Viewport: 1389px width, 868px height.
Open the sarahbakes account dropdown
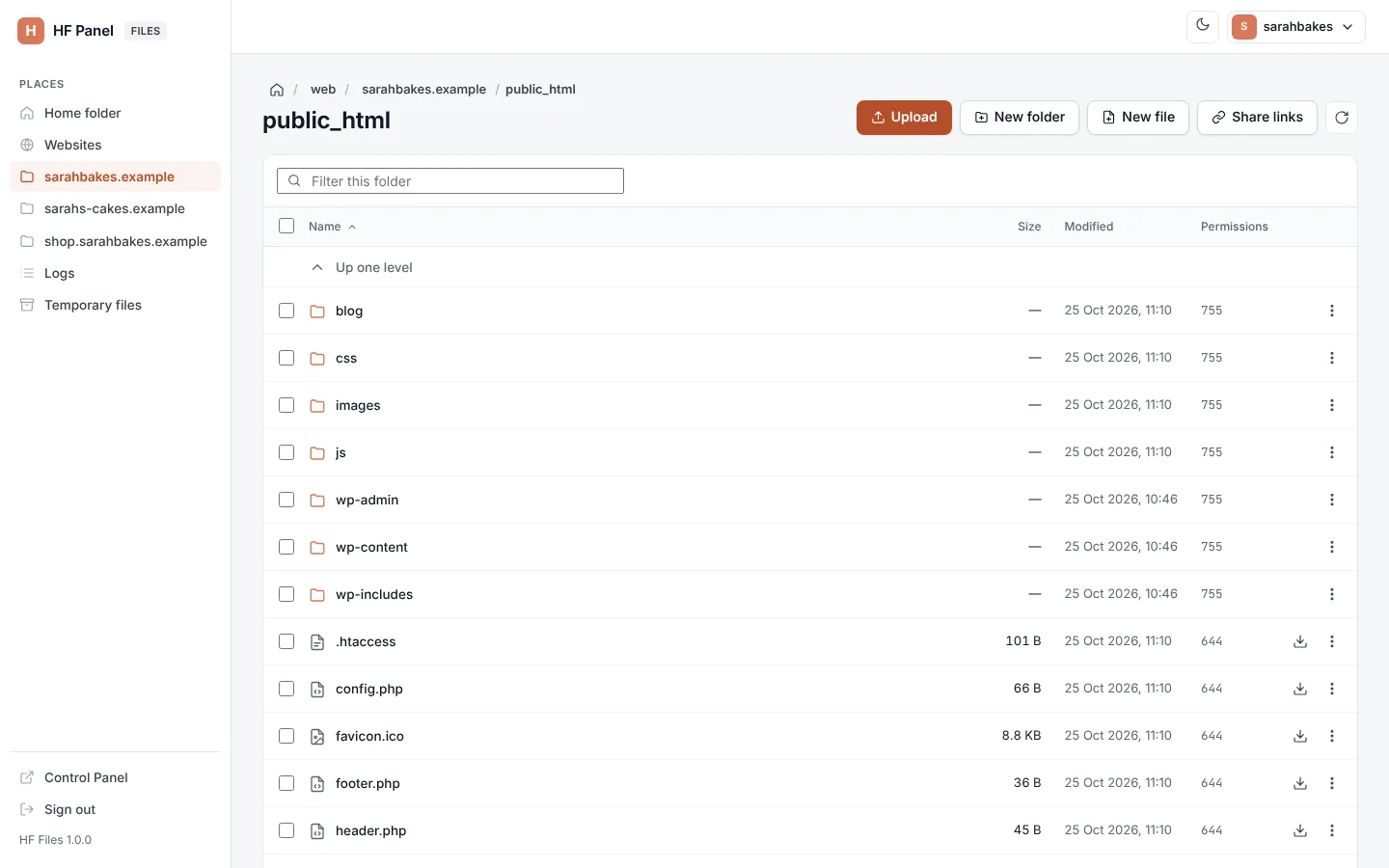1296,27
